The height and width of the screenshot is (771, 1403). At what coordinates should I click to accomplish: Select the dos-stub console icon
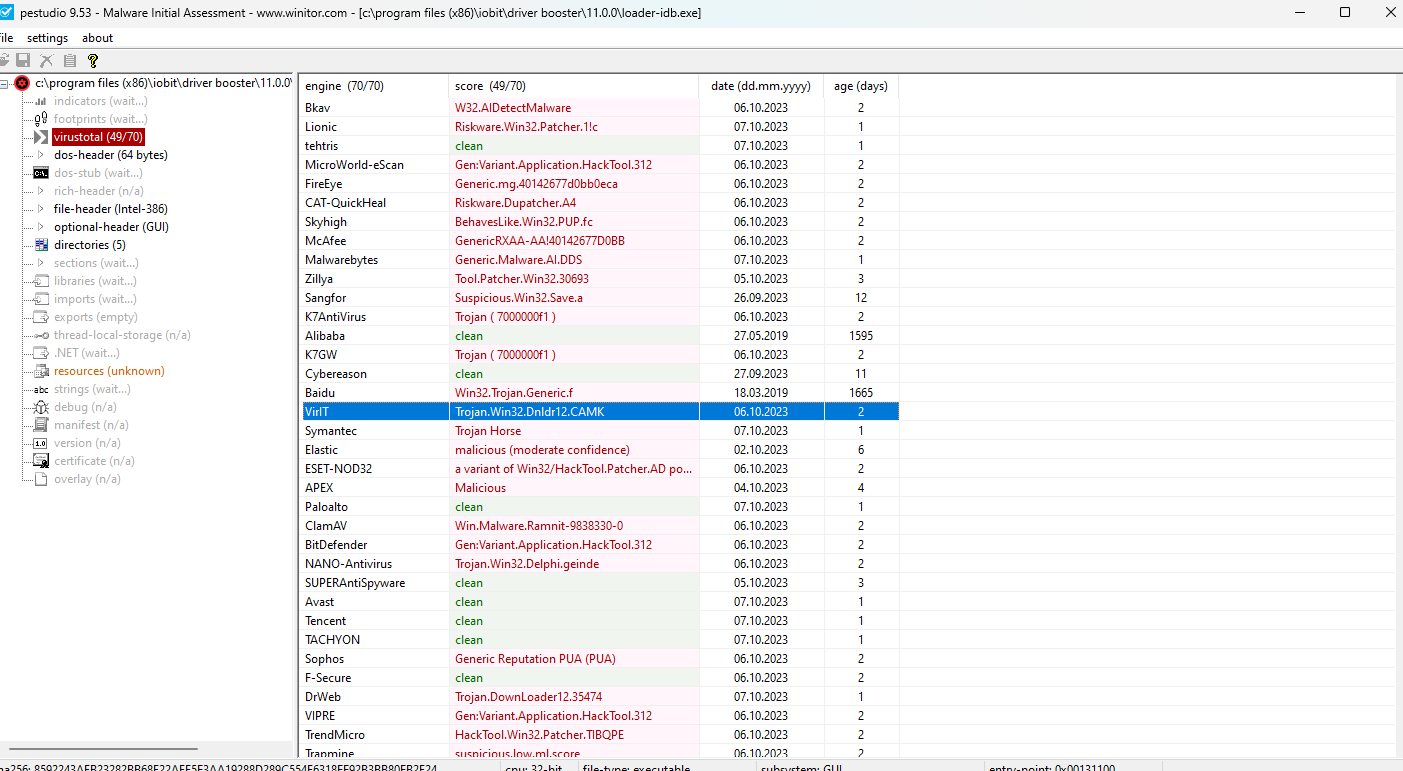pos(41,173)
